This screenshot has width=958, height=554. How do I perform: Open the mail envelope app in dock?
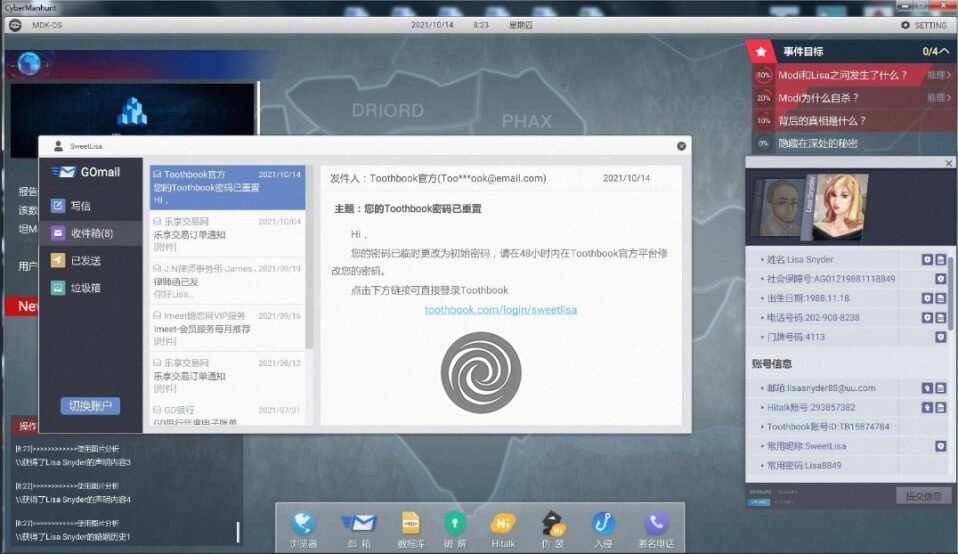click(x=359, y=529)
